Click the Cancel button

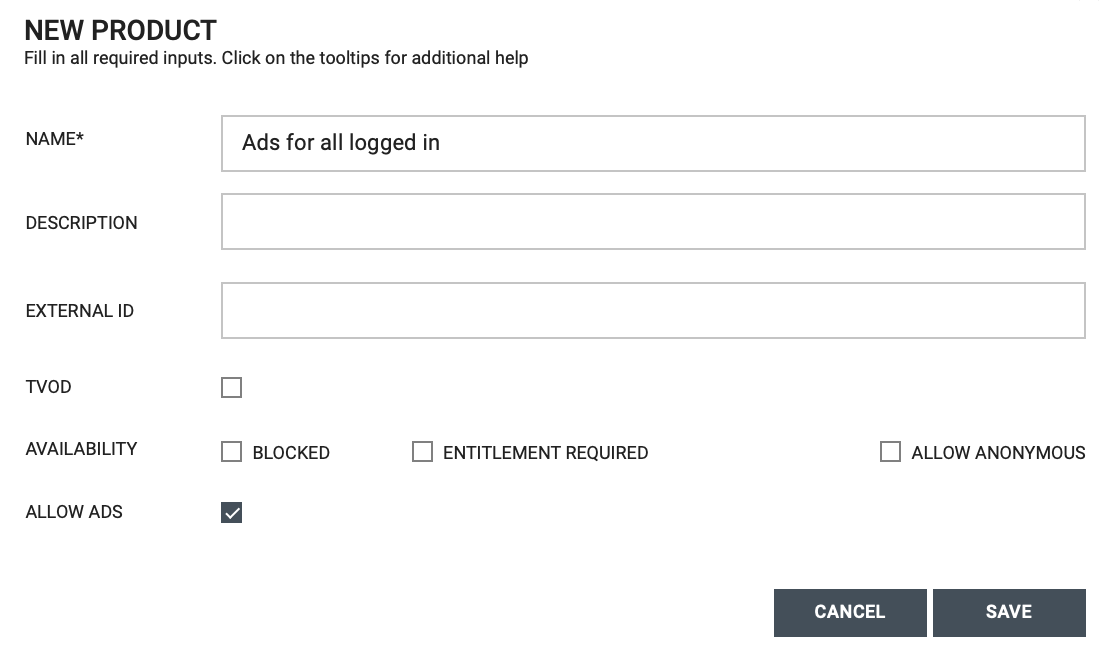(x=850, y=612)
